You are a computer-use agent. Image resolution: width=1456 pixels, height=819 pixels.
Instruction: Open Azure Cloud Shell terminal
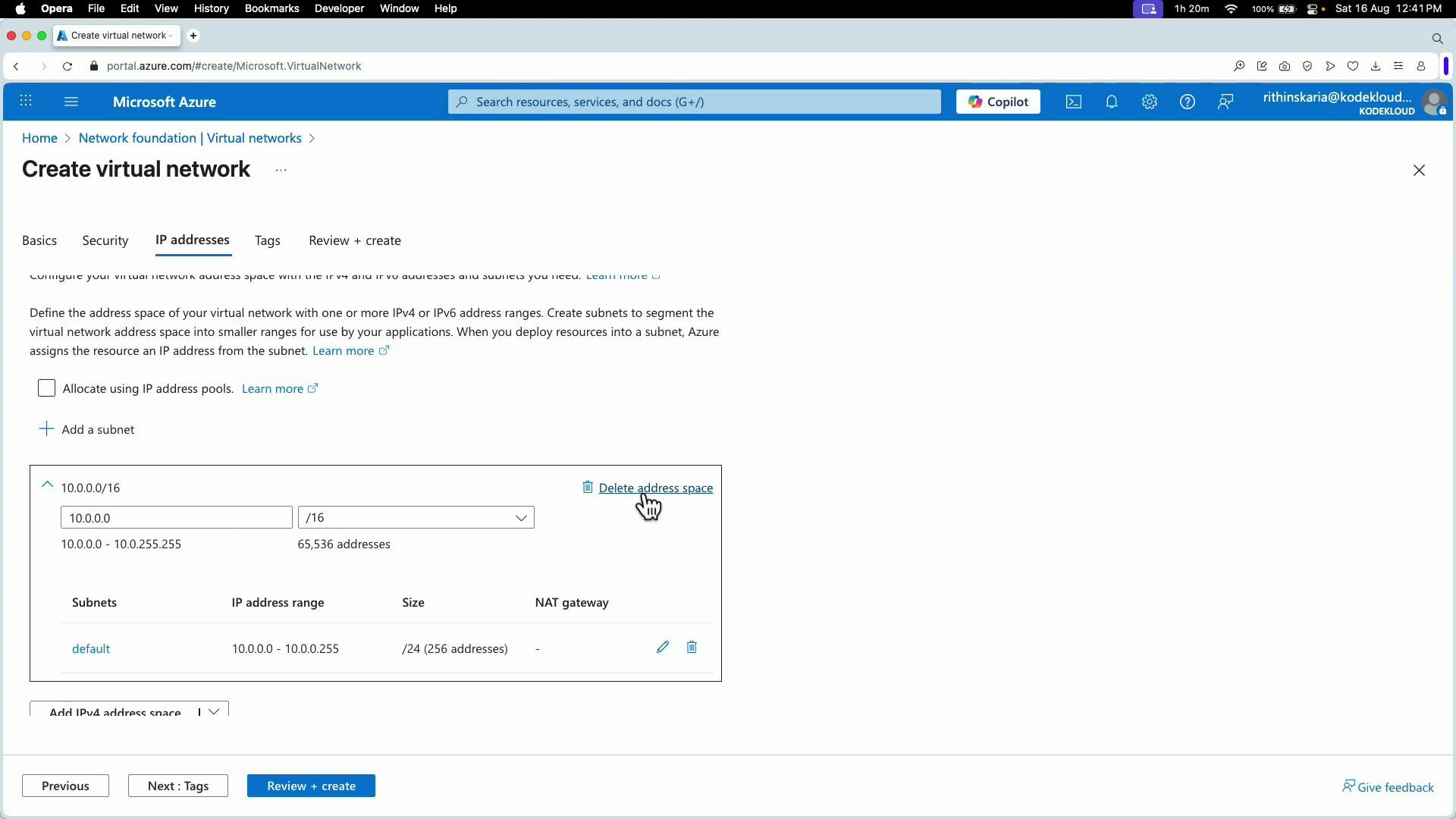point(1073,101)
